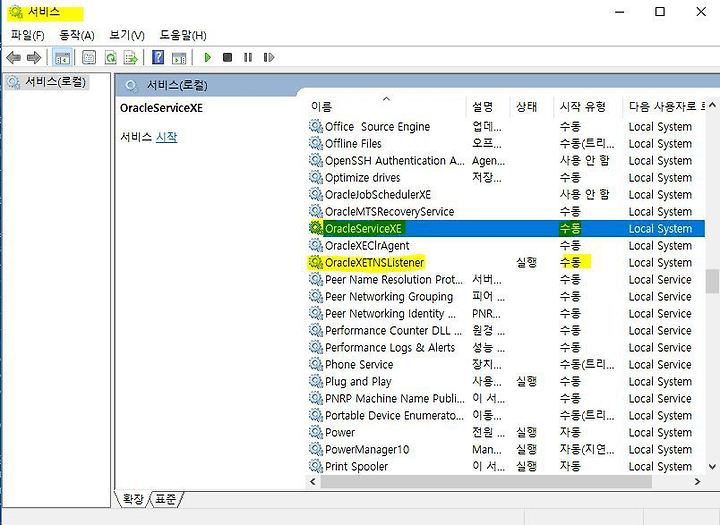
Task: Select the Performance Logs & Alerts service
Action: point(506,347)
